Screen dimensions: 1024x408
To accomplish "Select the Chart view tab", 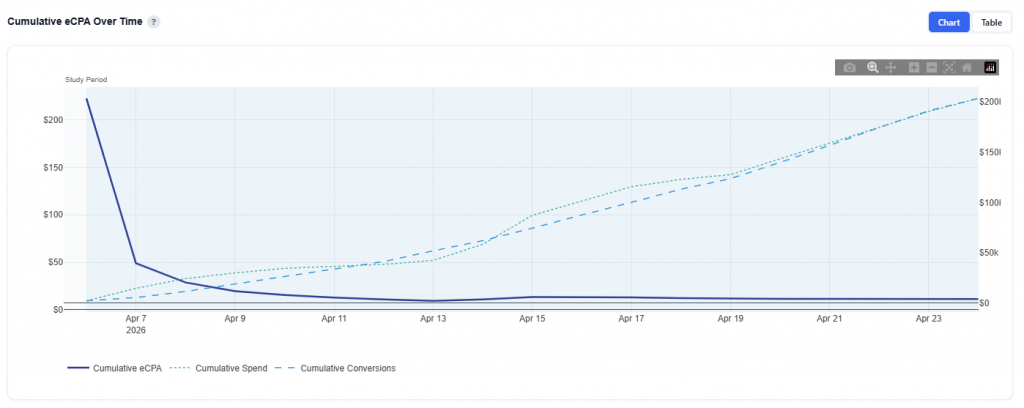I will (949, 22).
